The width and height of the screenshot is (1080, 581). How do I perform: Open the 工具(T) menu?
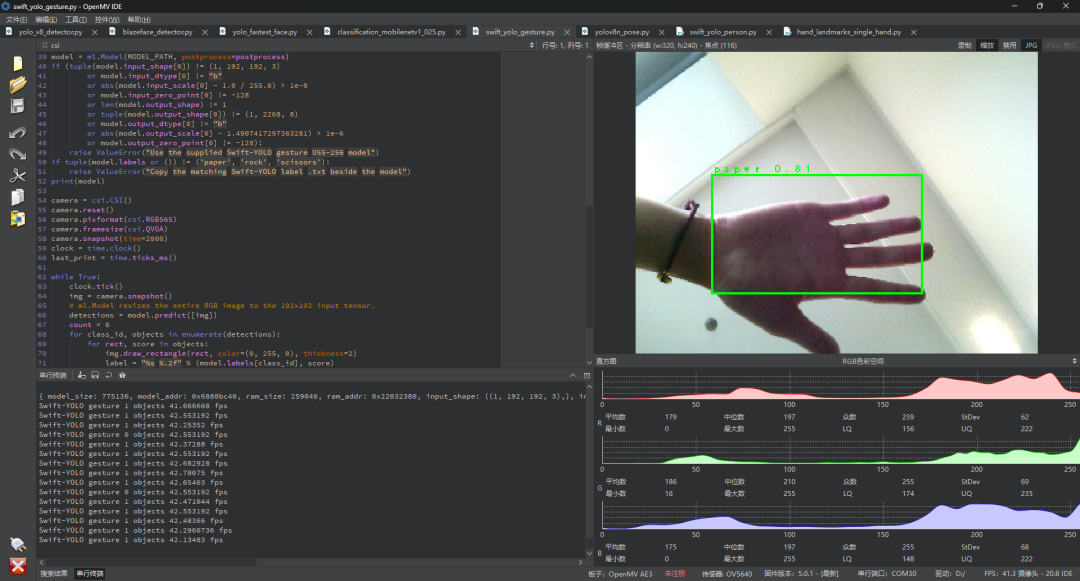76,19
